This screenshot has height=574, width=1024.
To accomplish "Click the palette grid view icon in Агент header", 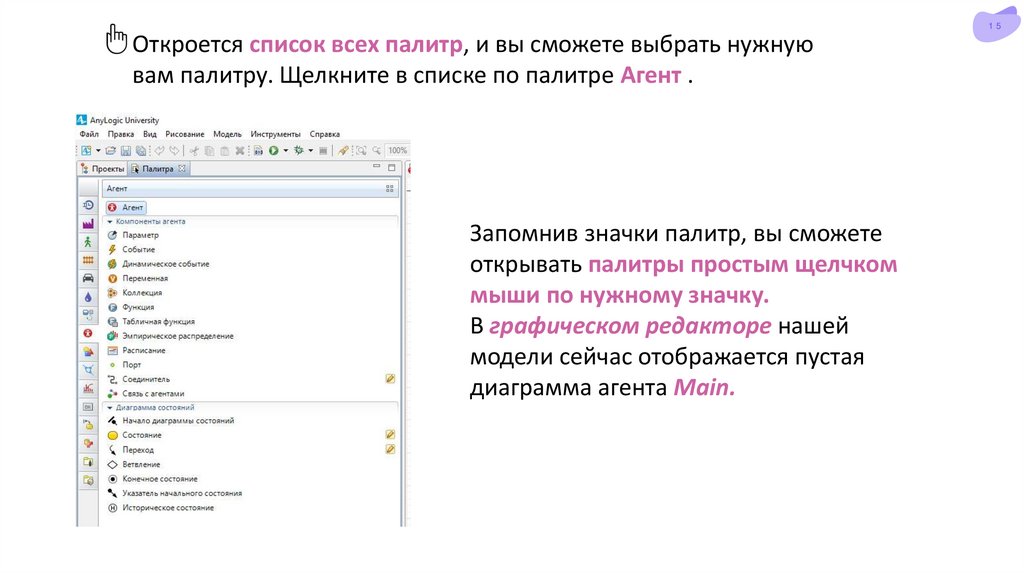I will coord(390,188).
